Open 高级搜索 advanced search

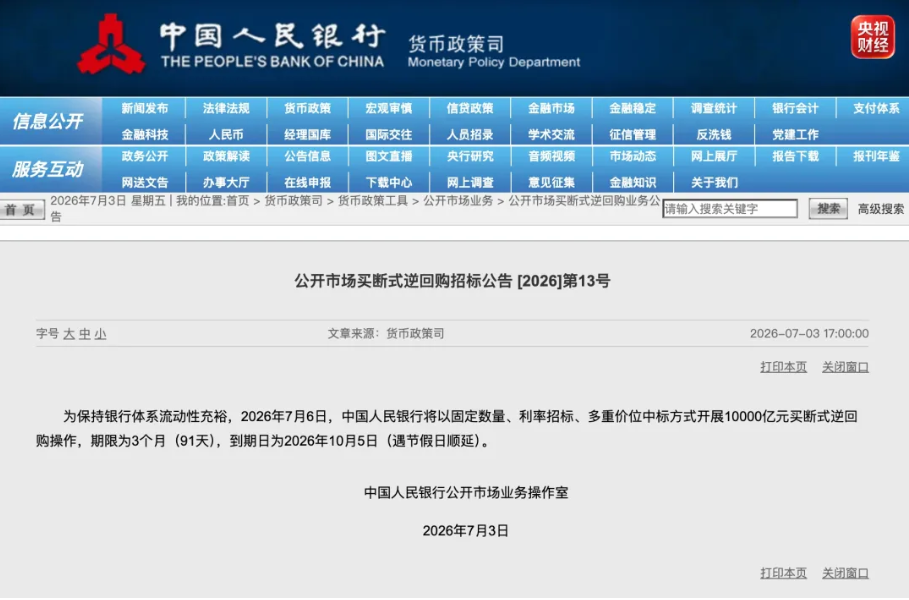[881, 209]
